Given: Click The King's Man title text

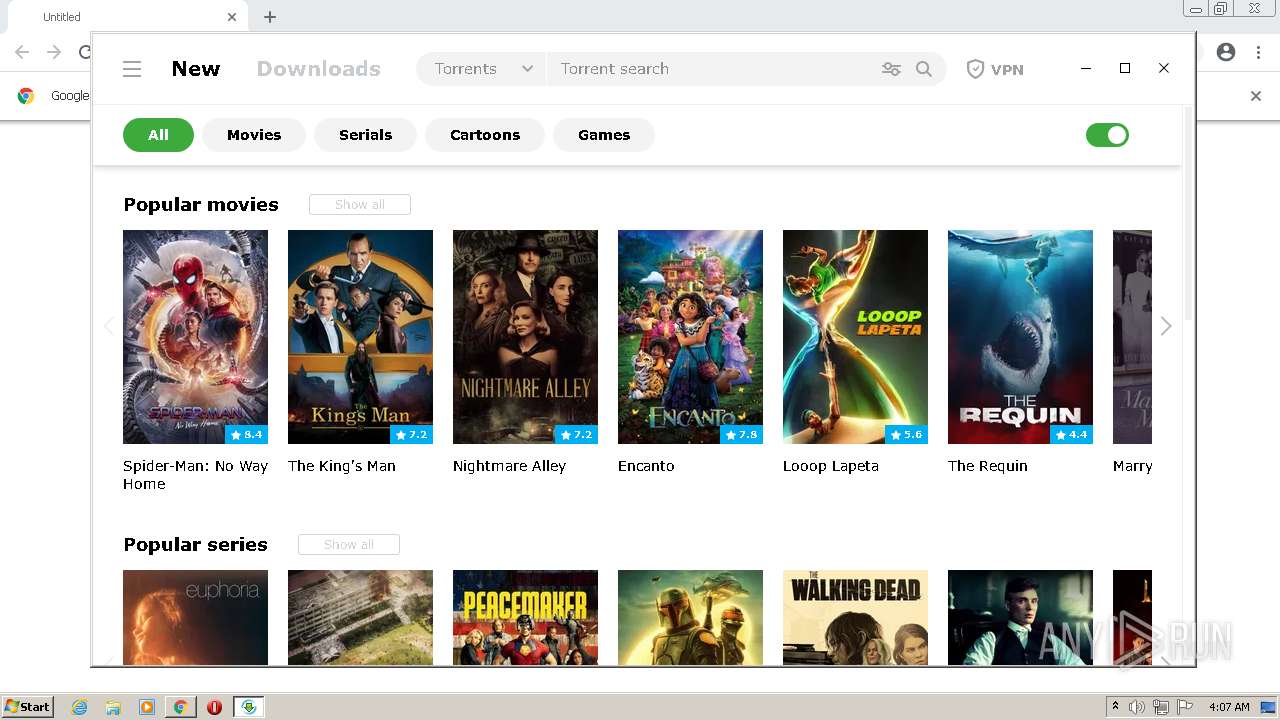Looking at the screenshot, I should (x=342, y=466).
